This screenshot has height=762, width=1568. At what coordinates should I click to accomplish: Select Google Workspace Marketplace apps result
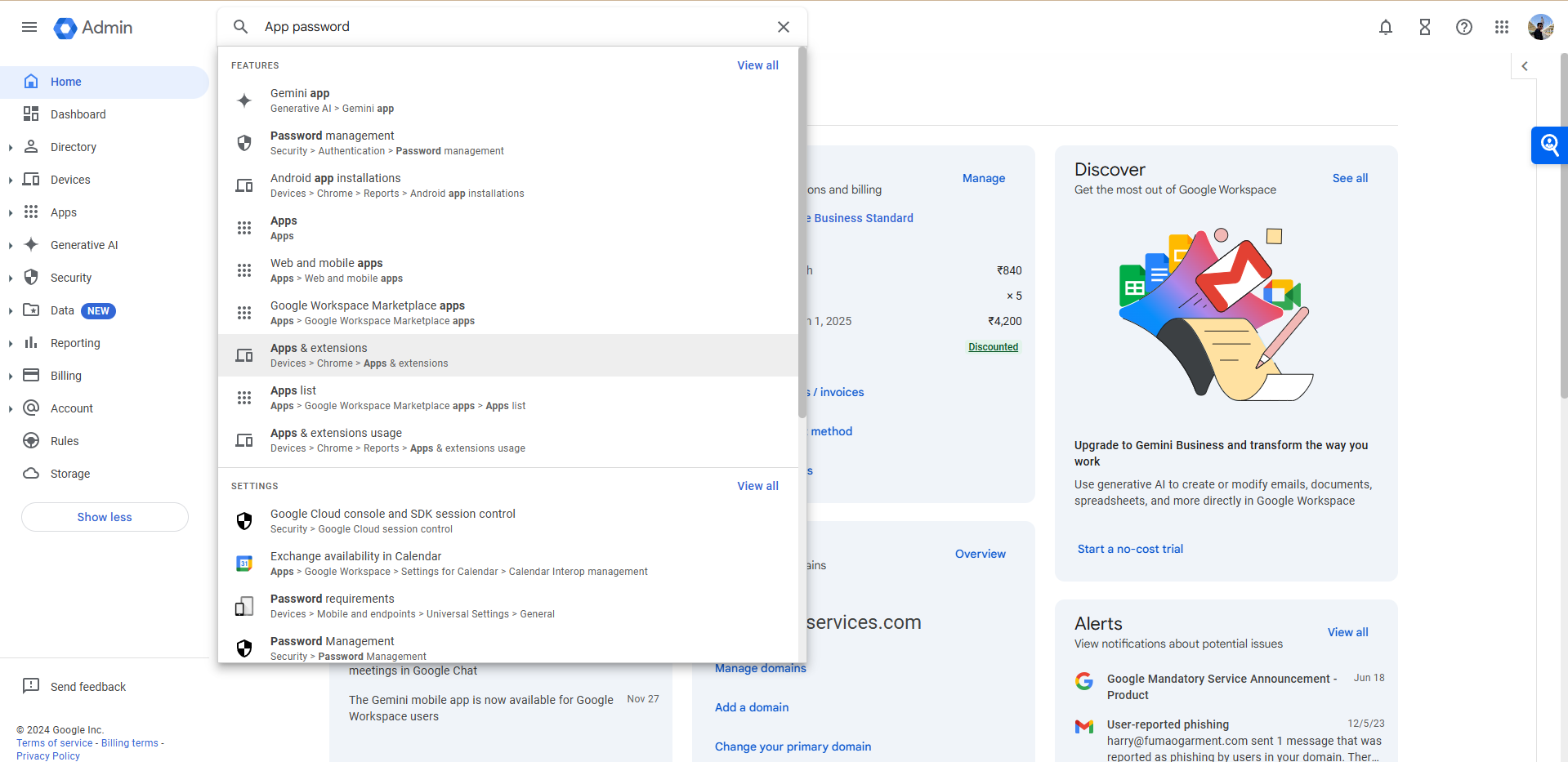point(508,313)
